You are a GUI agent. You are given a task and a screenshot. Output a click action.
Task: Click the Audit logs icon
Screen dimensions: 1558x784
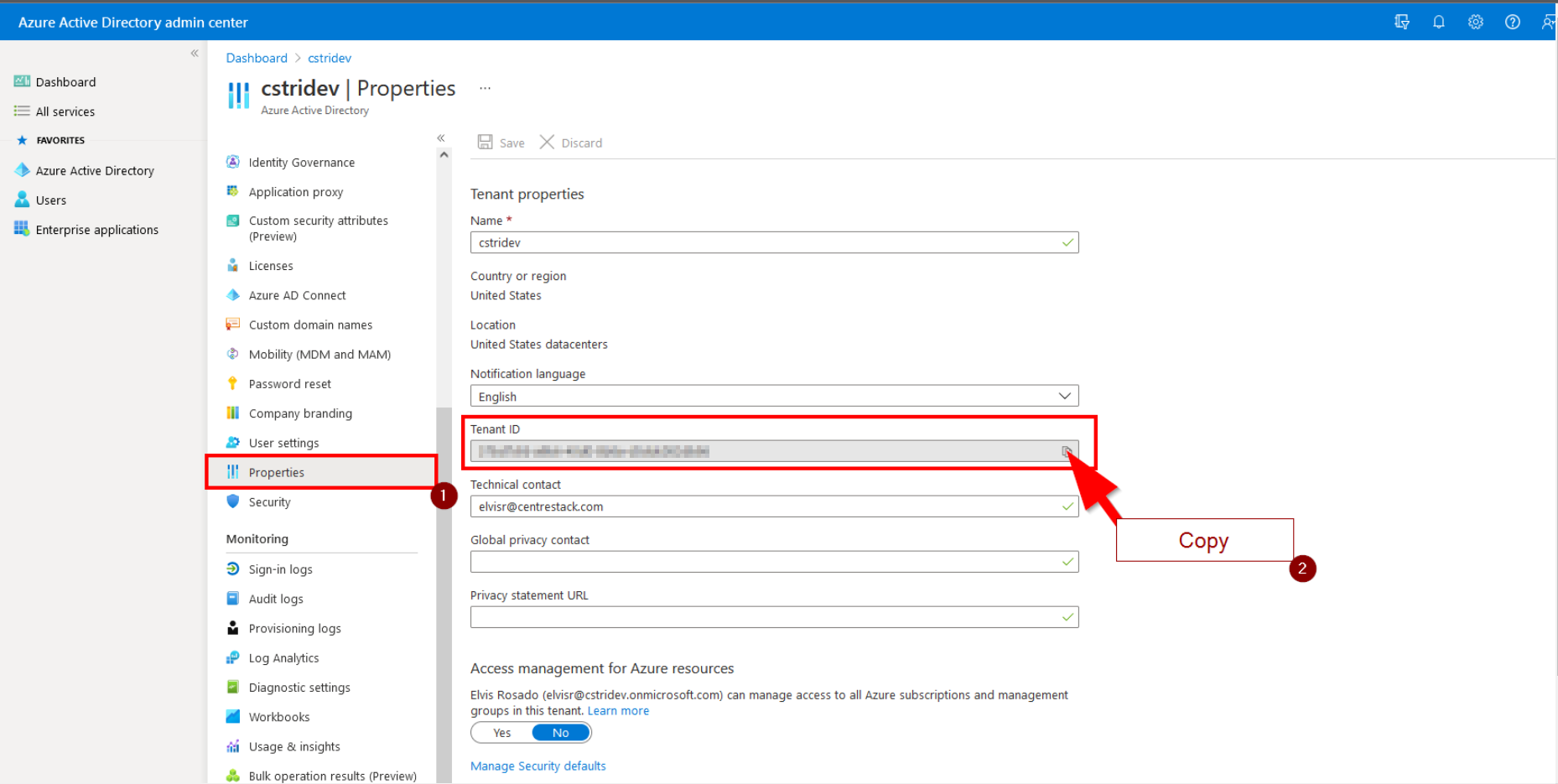pos(233,598)
